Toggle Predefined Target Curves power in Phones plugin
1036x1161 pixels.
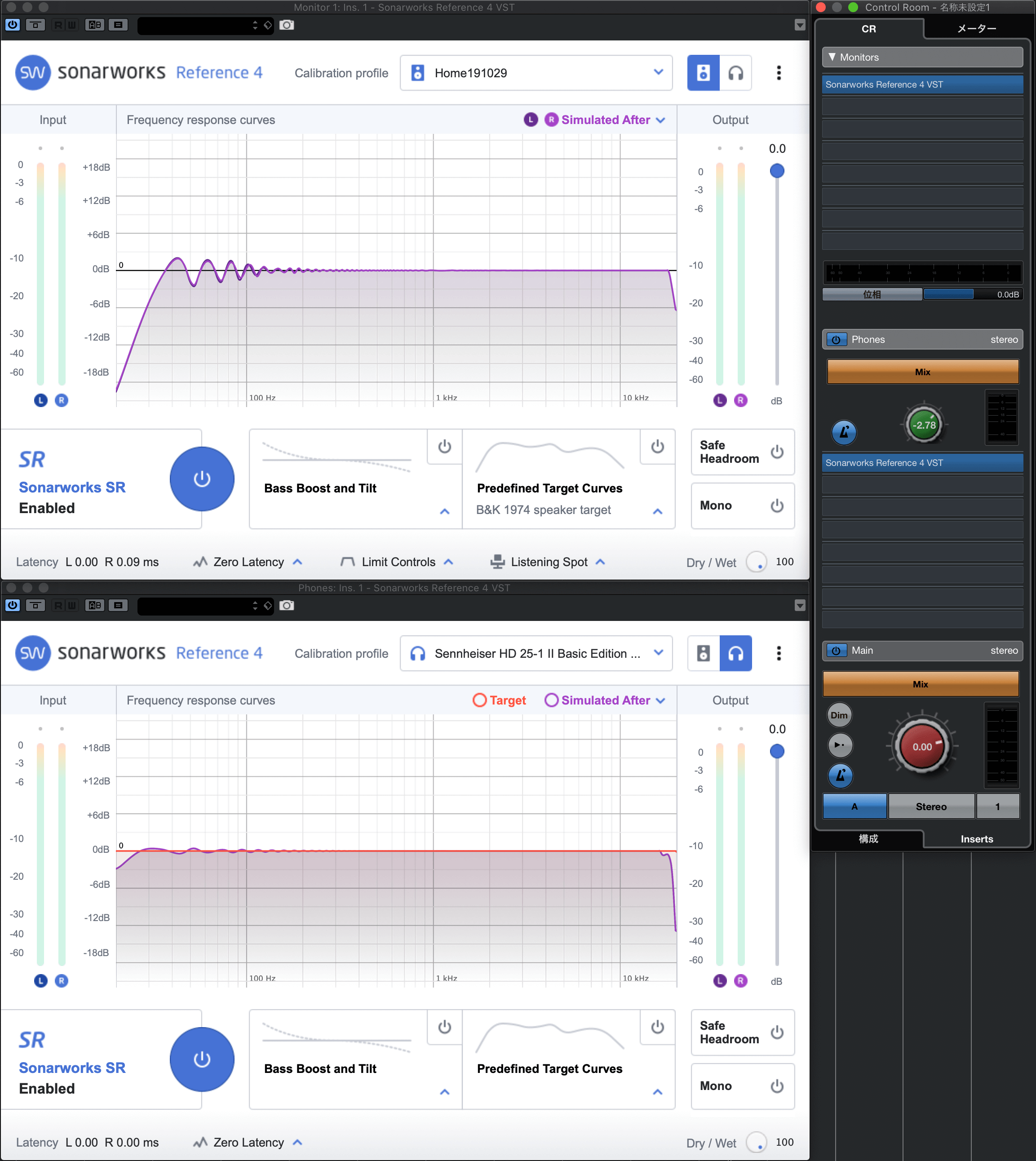pyautogui.click(x=657, y=1027)
